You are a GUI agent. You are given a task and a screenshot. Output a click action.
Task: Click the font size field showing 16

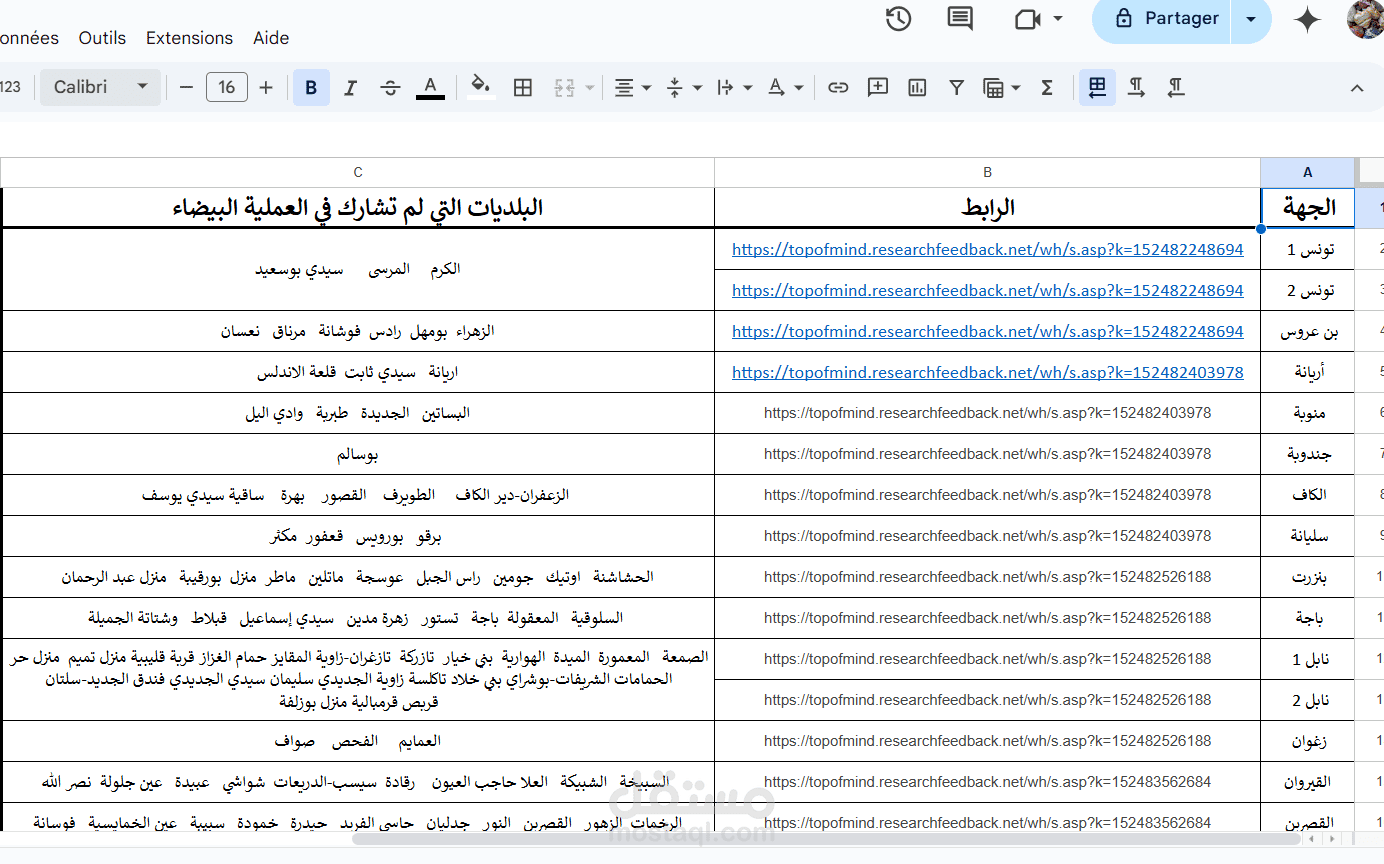pos(226,88)
